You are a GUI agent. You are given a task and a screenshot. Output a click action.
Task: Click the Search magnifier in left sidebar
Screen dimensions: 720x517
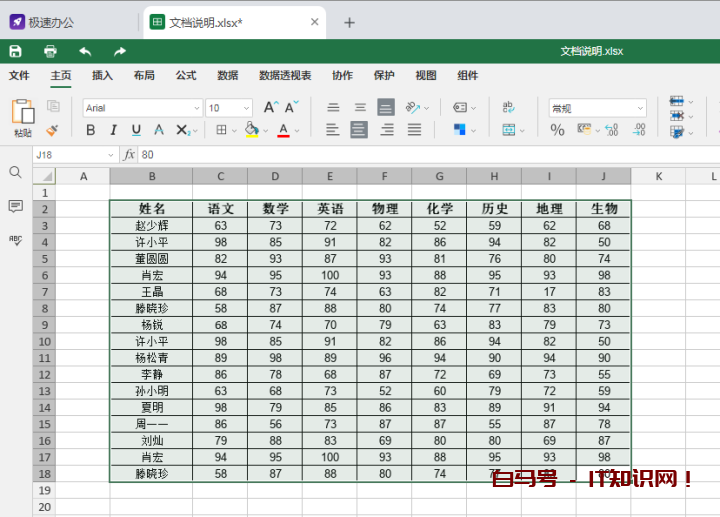tap(15, 172)
